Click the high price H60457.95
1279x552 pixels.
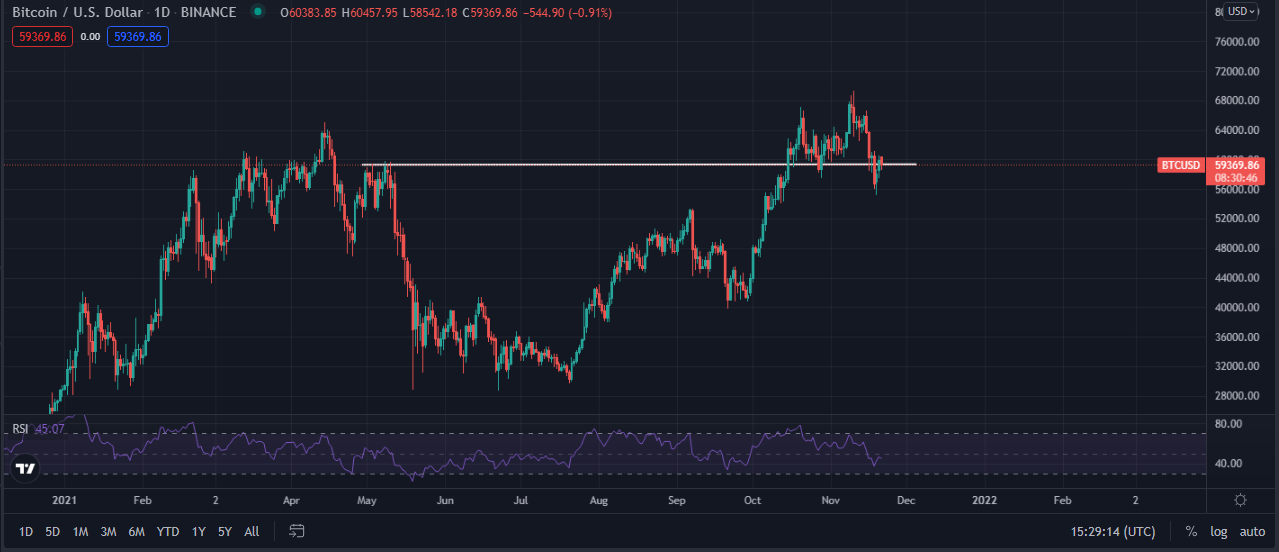point(370,12)
